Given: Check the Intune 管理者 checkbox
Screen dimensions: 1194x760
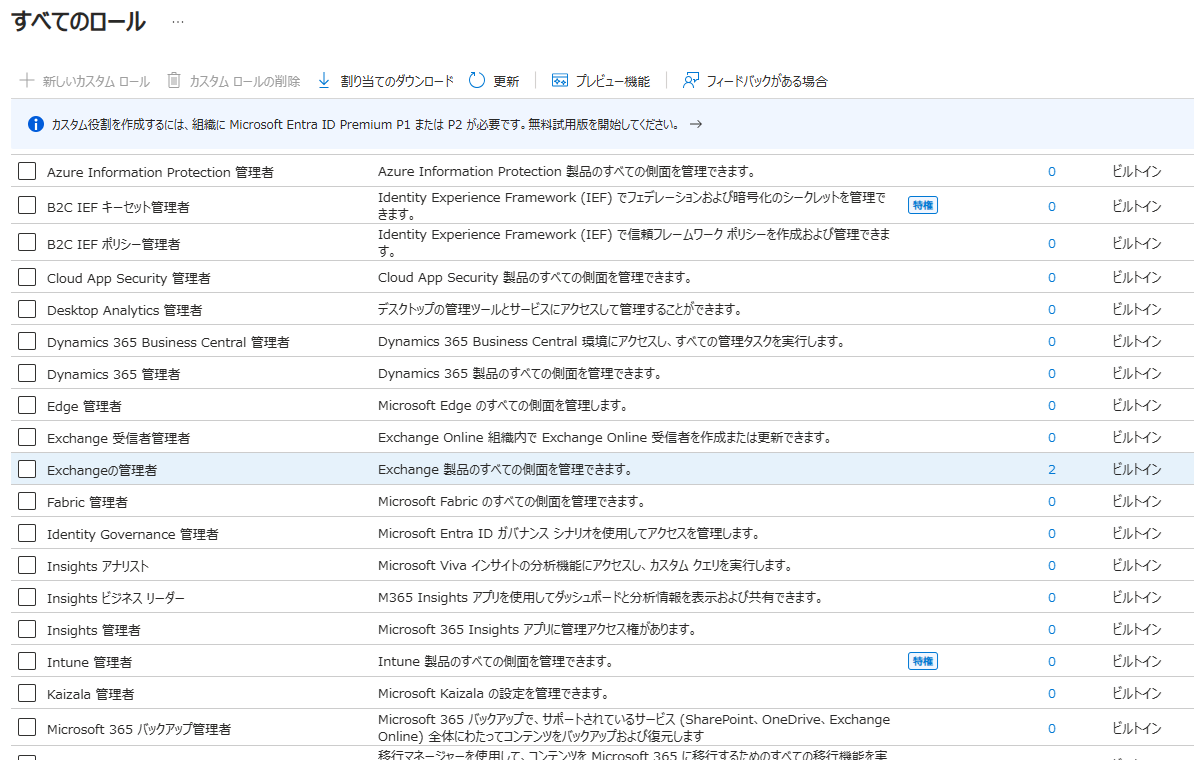Looking at the screenshot, I should point(27,661).
